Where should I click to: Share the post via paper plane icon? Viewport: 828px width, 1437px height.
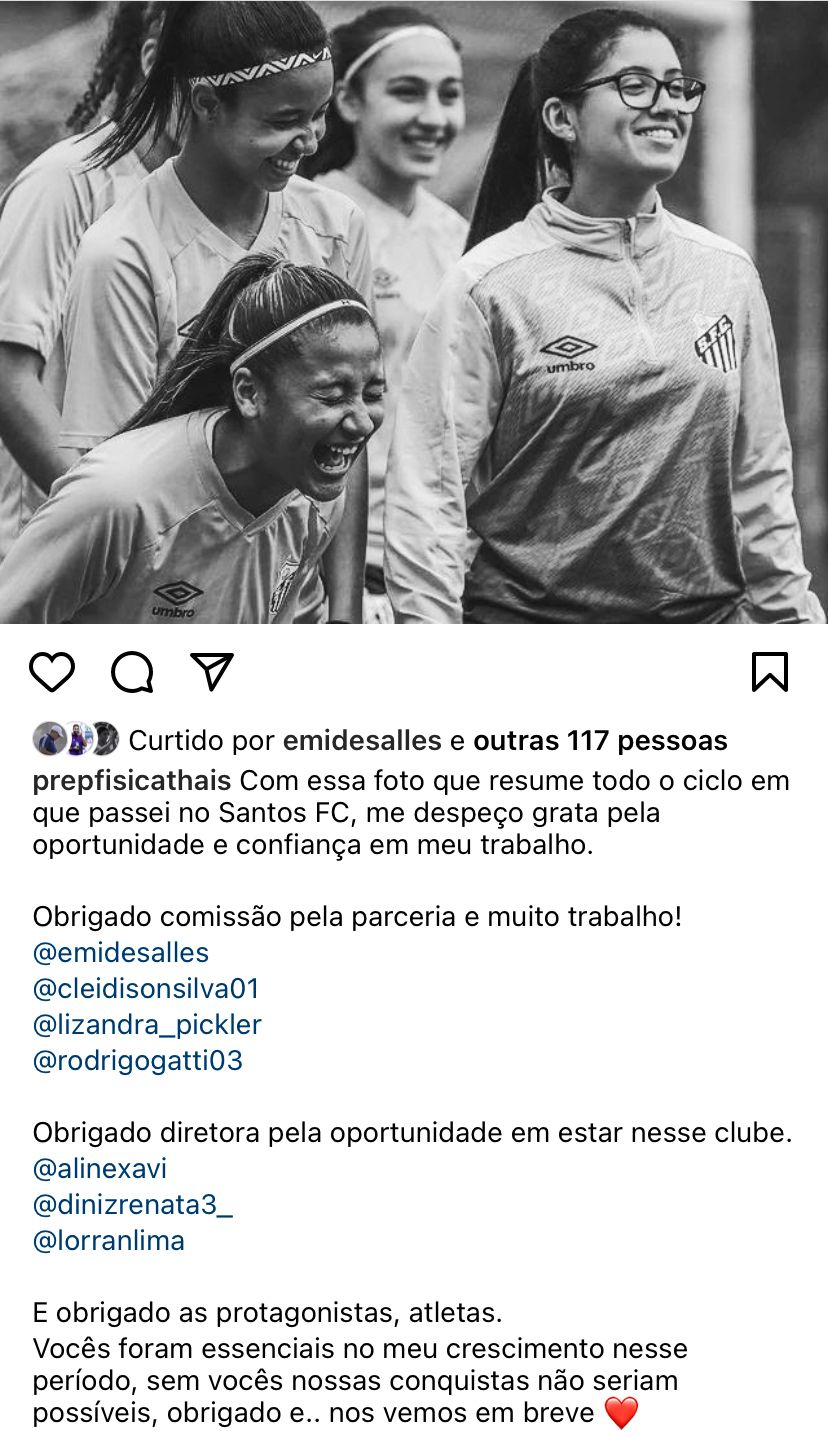212,672
